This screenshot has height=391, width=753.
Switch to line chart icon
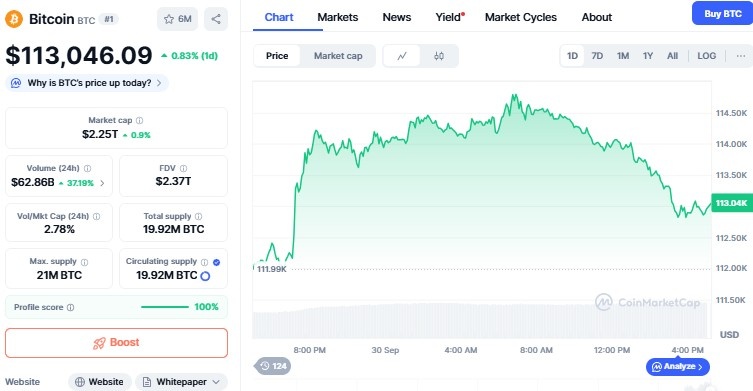coord(402,56)
